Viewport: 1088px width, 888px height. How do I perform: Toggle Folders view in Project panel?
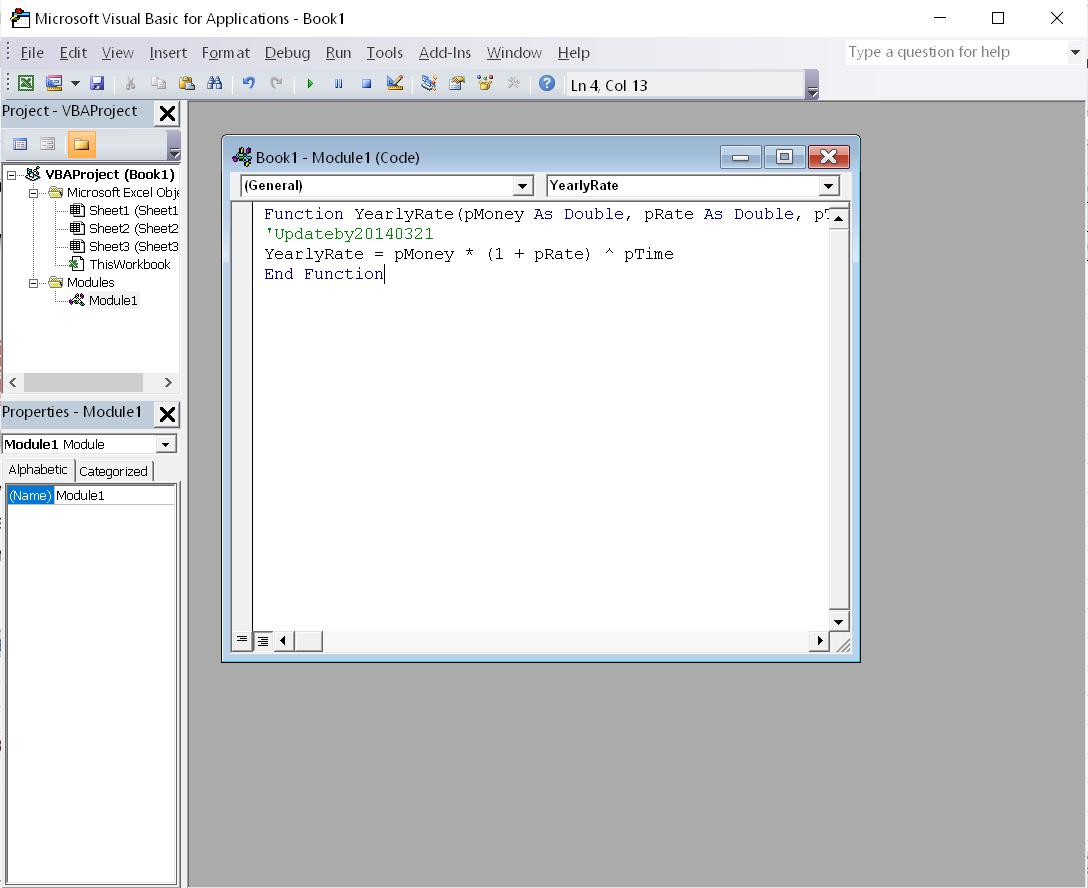pos(81,144)
